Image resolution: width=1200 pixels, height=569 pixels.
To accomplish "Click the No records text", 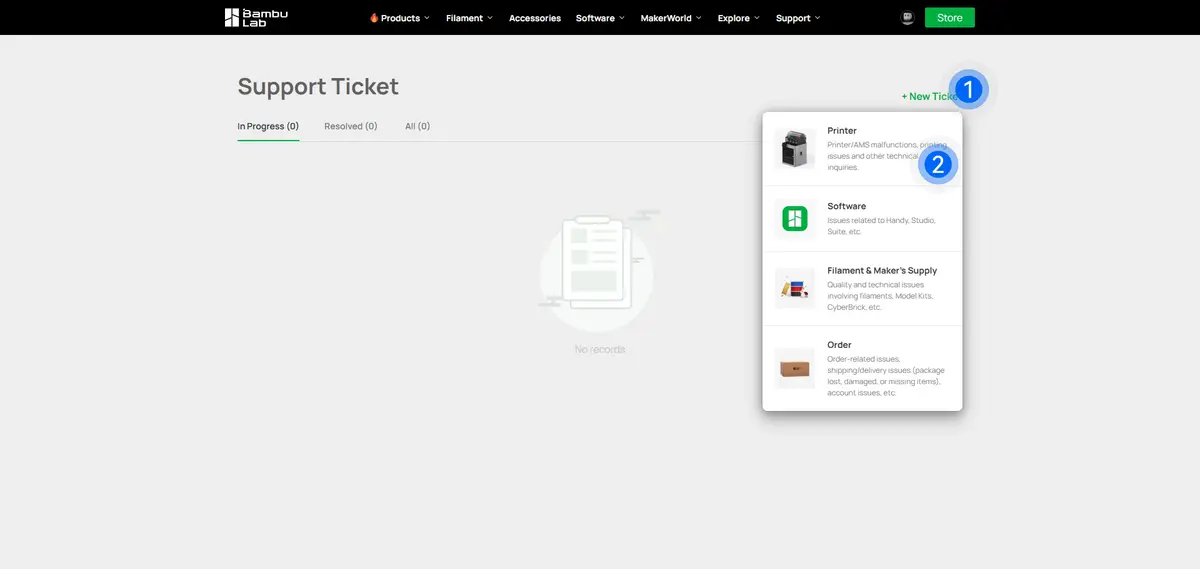I will 600,349.
